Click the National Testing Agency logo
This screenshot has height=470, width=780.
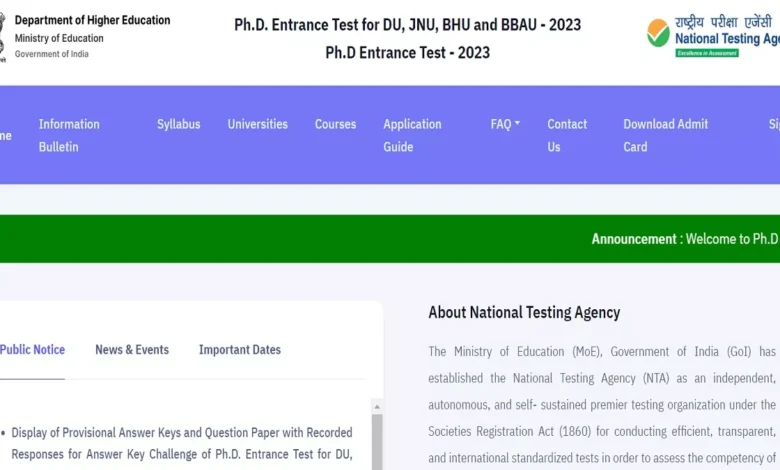click(712, 36)
